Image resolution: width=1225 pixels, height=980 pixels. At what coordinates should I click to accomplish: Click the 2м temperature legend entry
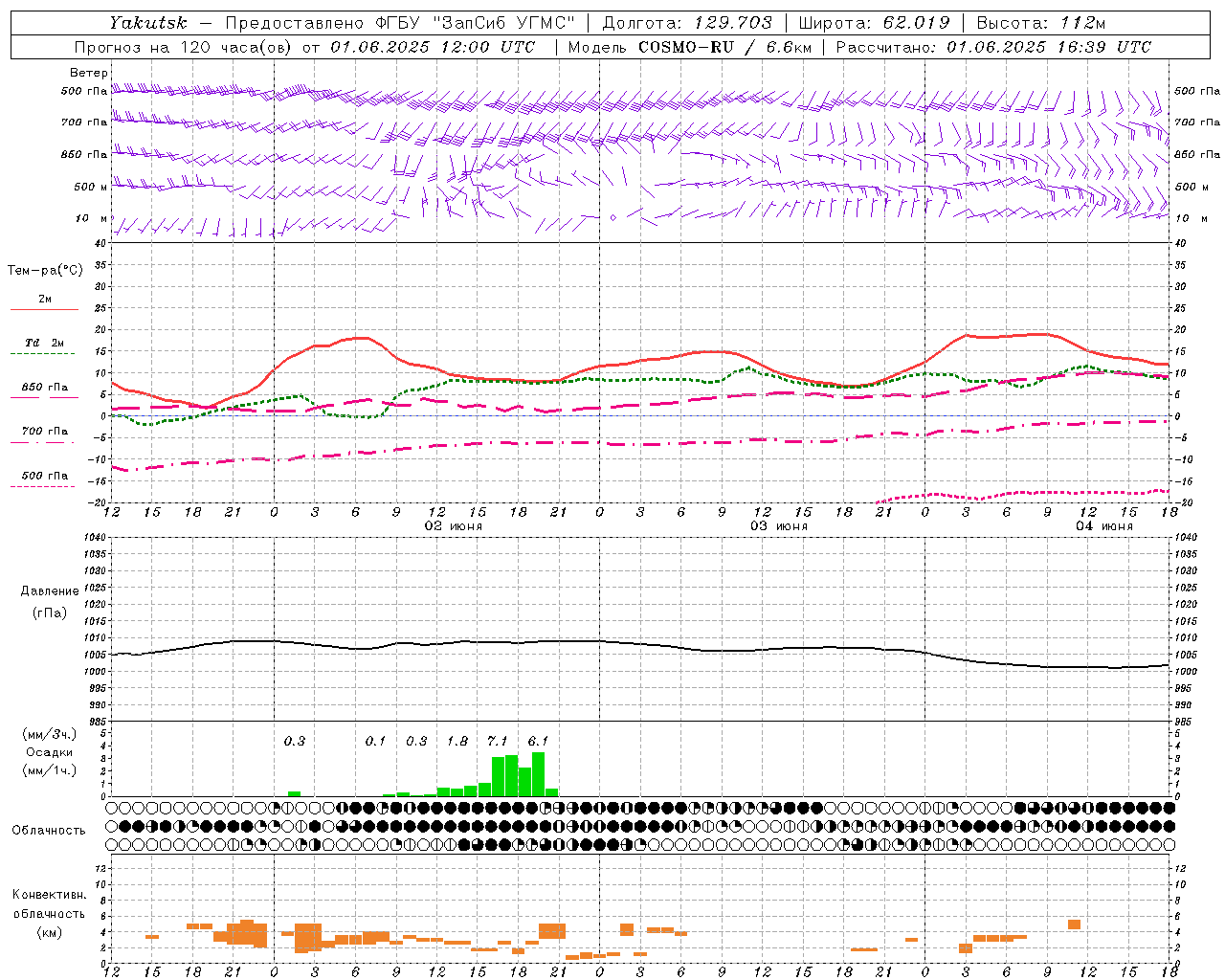[45, 300]
